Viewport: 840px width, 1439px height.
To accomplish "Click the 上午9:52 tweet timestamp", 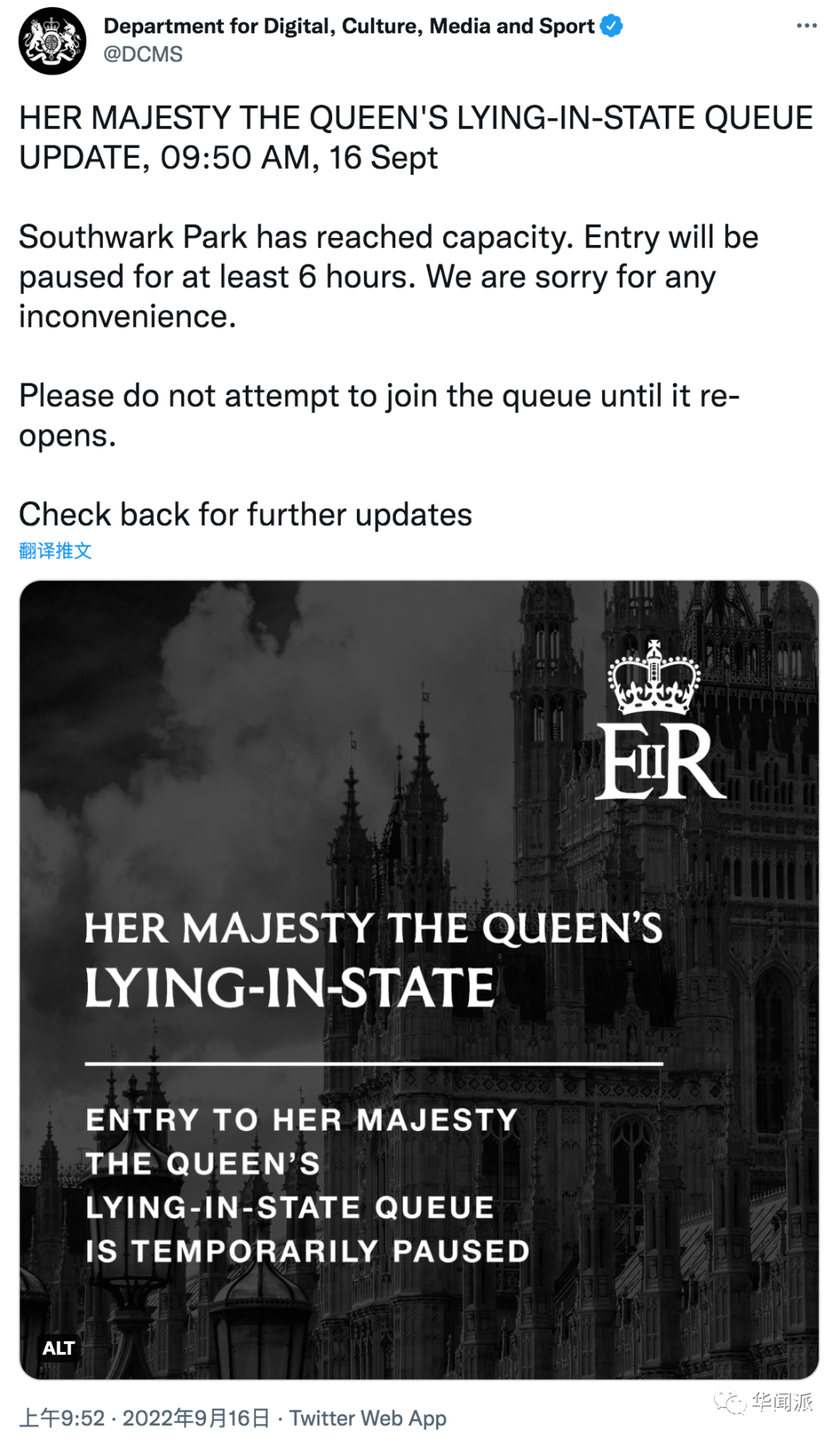I will coord(61,1418).
